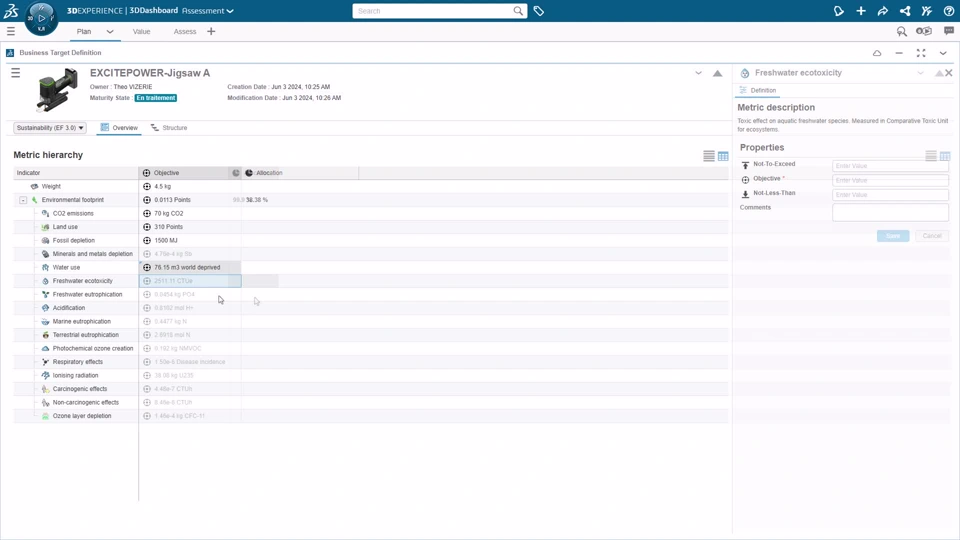Viewport: 960px width, 540px height.
Task: Click the collapse up triangle in product header
Action: (x=718, y=73)
